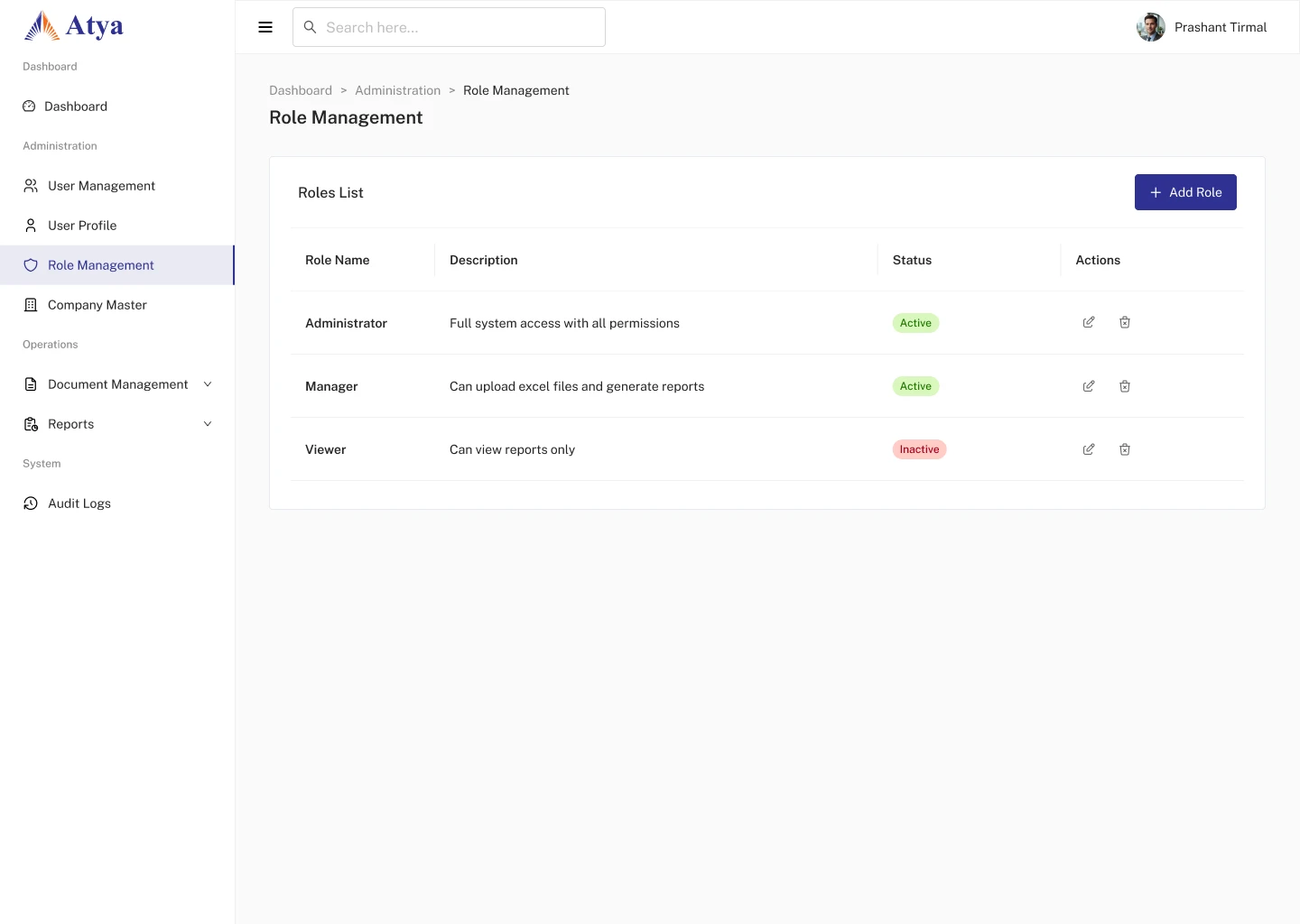Click the Role Management breadcrumb text

516,90
